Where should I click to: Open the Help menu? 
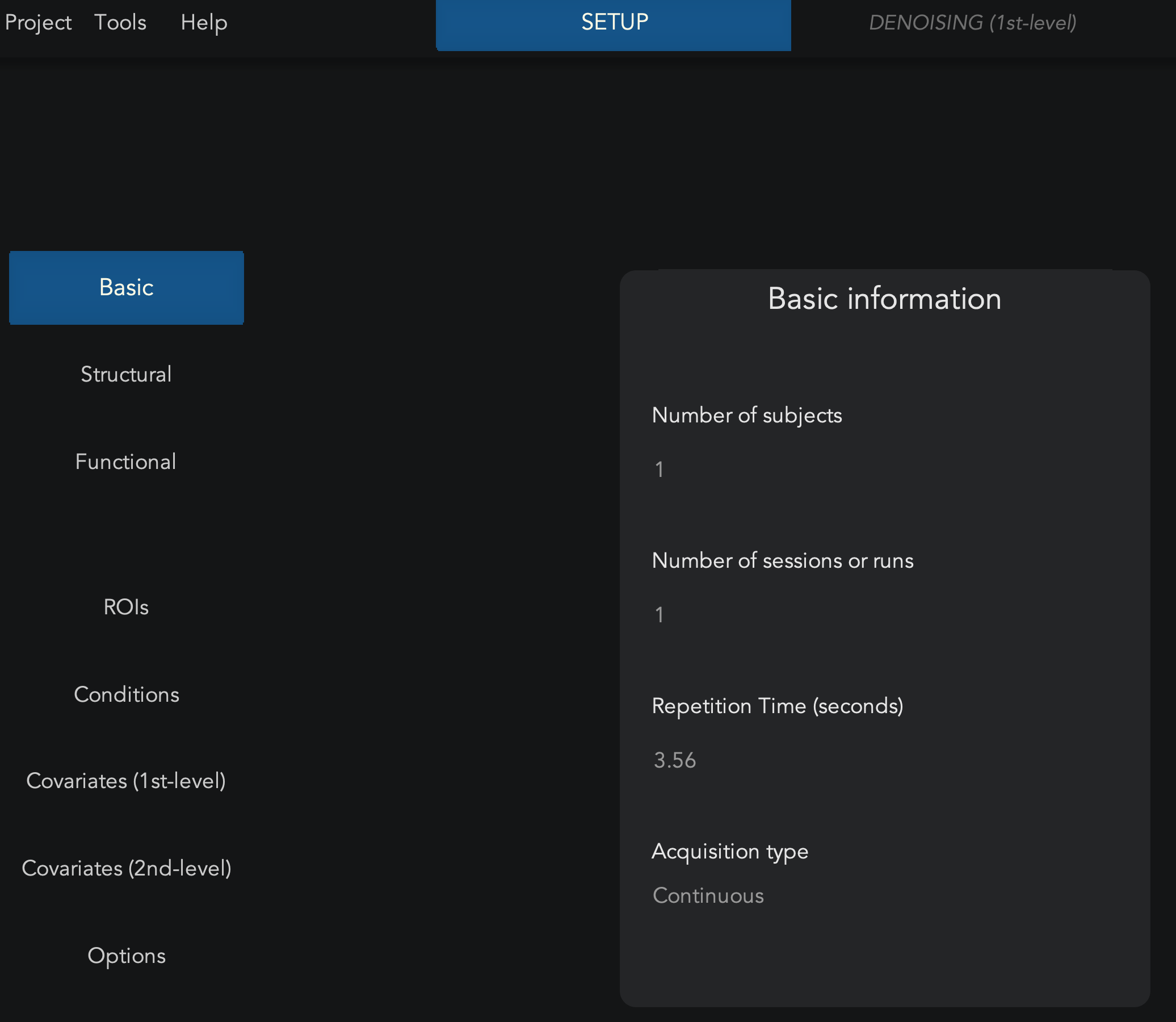204,23
